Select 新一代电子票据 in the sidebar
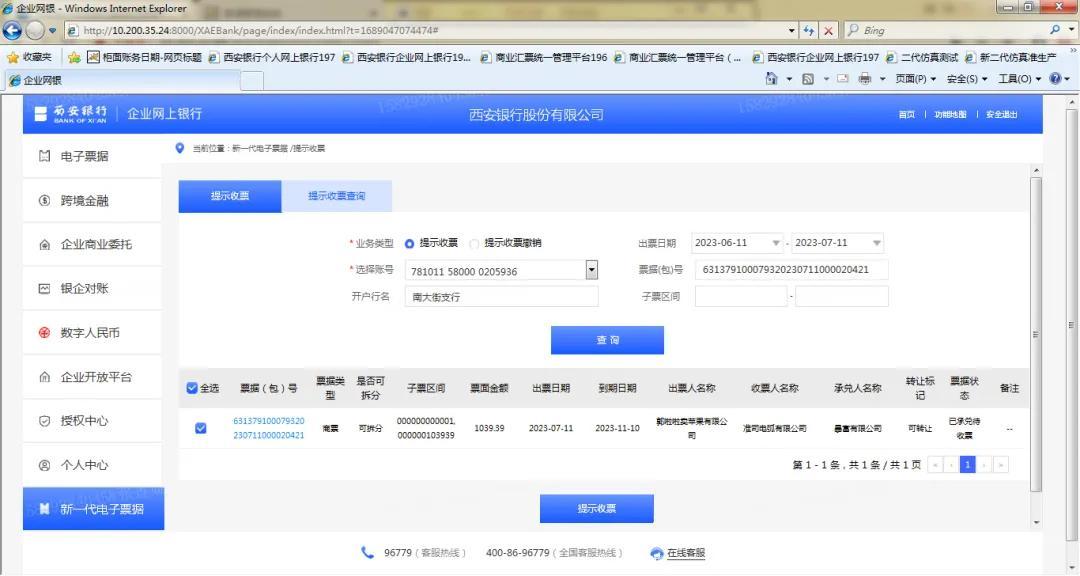This screenshot has width=1080, height=576. (94, 509)
